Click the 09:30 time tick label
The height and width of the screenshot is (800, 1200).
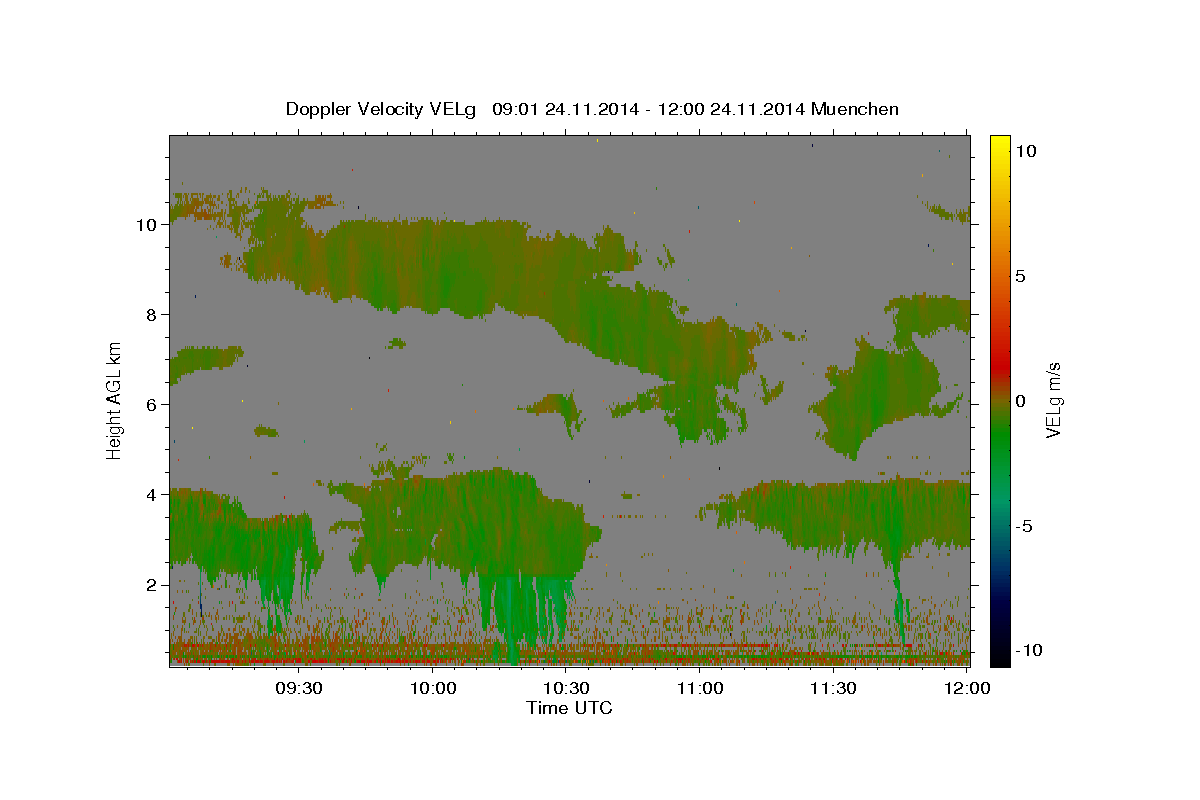[298, 688]
